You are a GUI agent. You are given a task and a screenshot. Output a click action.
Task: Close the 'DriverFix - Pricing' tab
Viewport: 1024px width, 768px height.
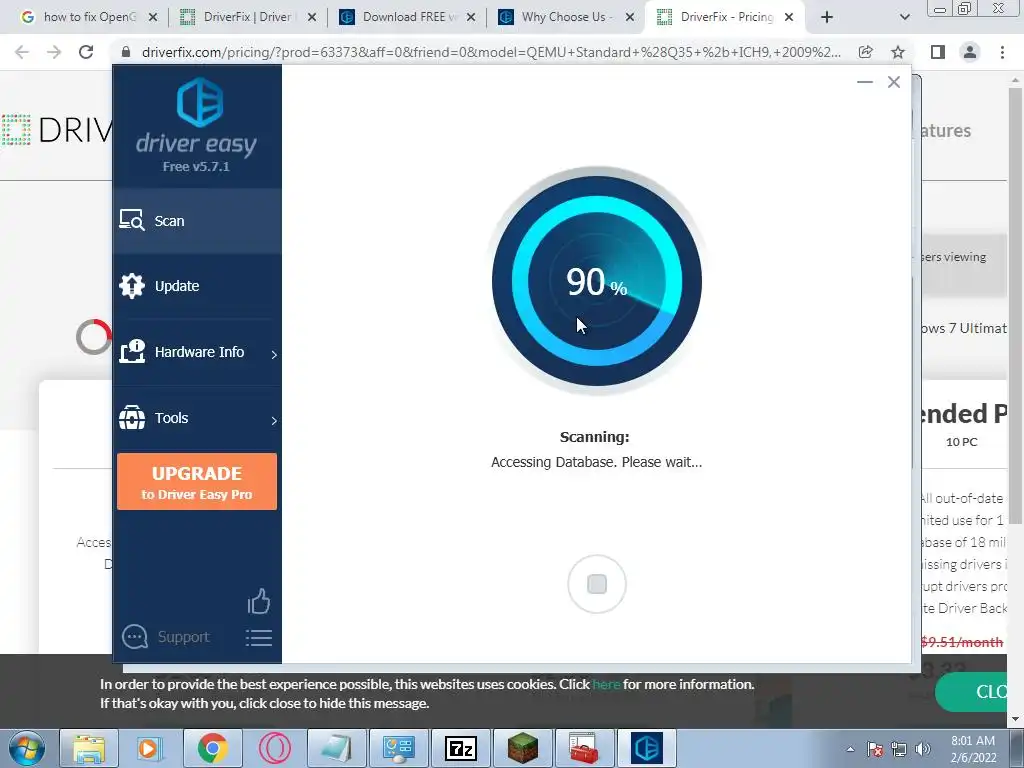[x=789, y=17]
